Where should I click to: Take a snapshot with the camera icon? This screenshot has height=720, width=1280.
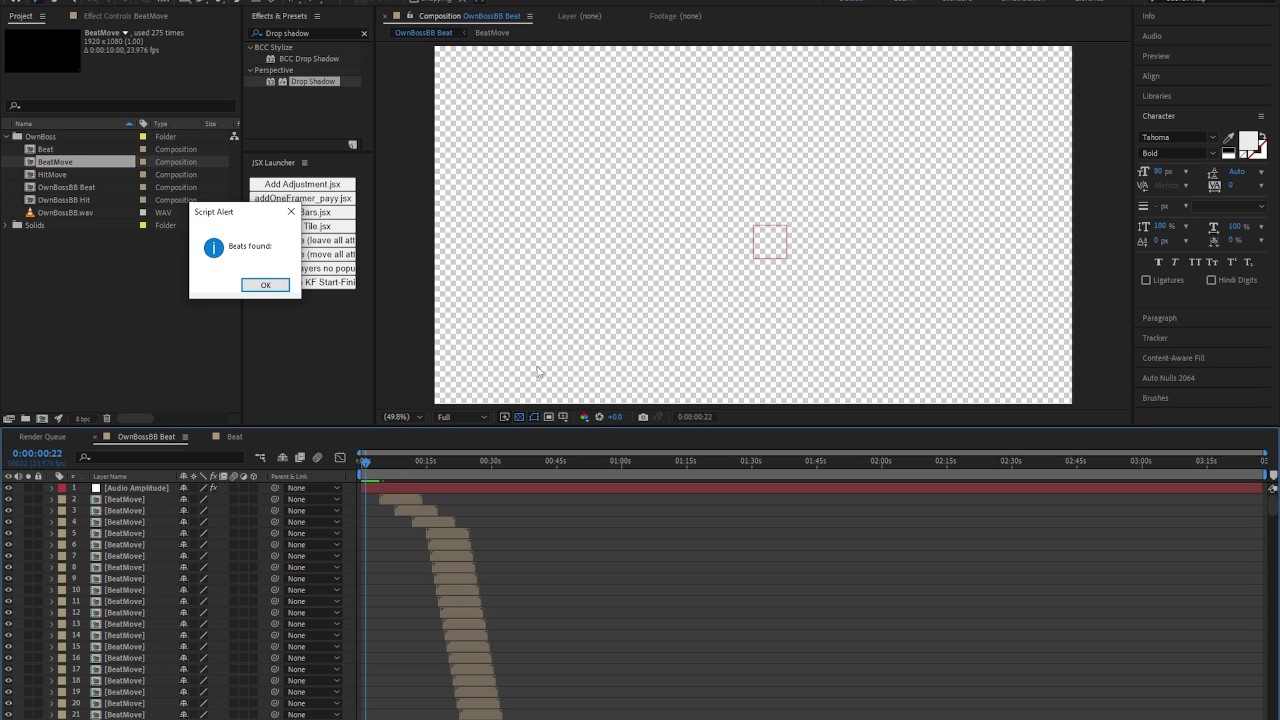tap(643, 417)
